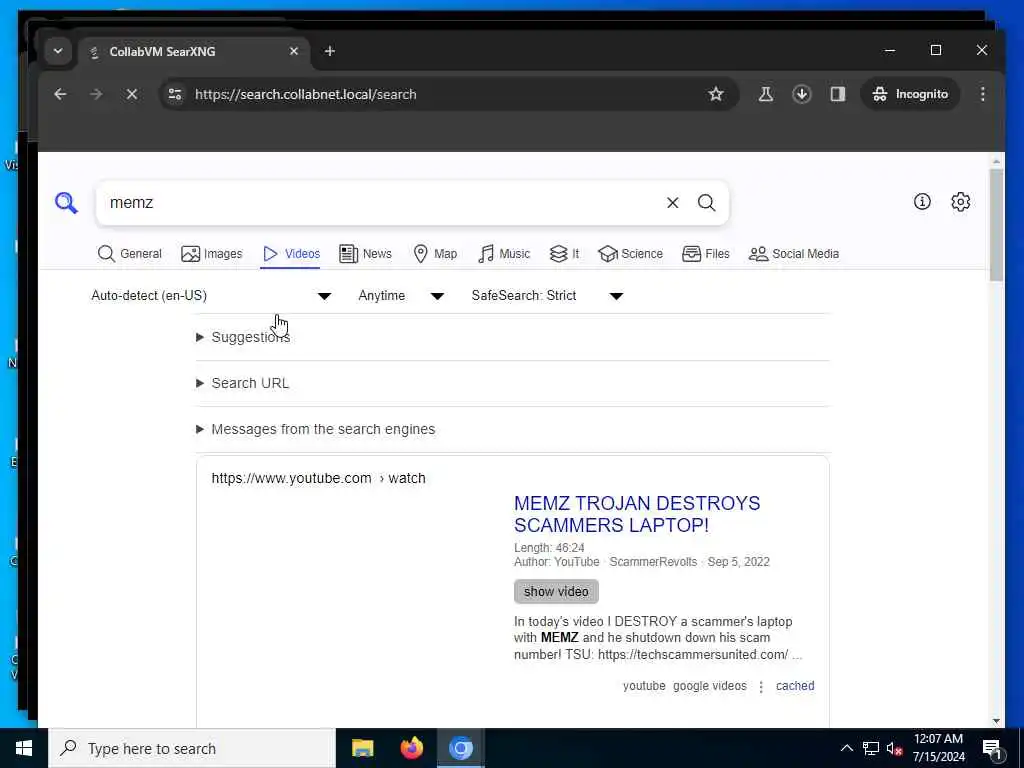Switch to the General category

coord(129,253)
